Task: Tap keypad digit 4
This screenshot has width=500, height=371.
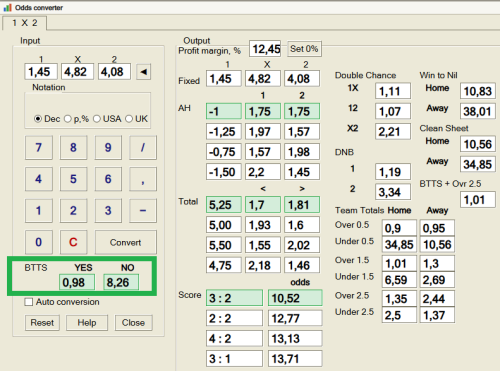Action: tap(39, 179)
